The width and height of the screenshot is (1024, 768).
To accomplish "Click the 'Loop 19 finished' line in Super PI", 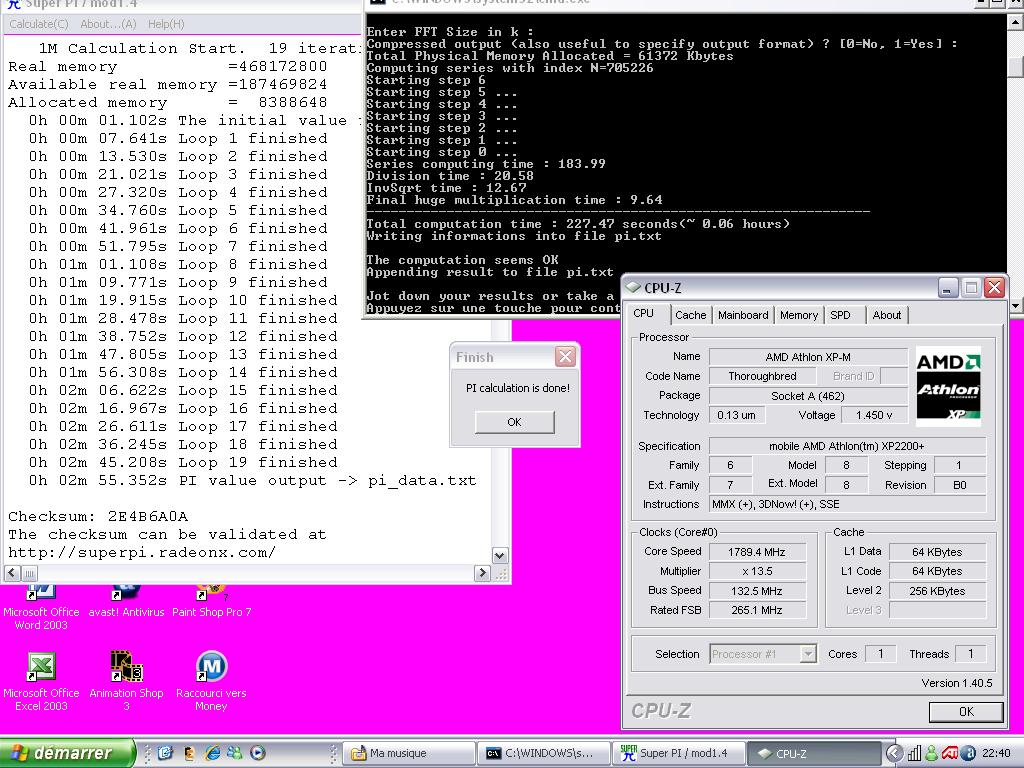I will click(183, 462).
